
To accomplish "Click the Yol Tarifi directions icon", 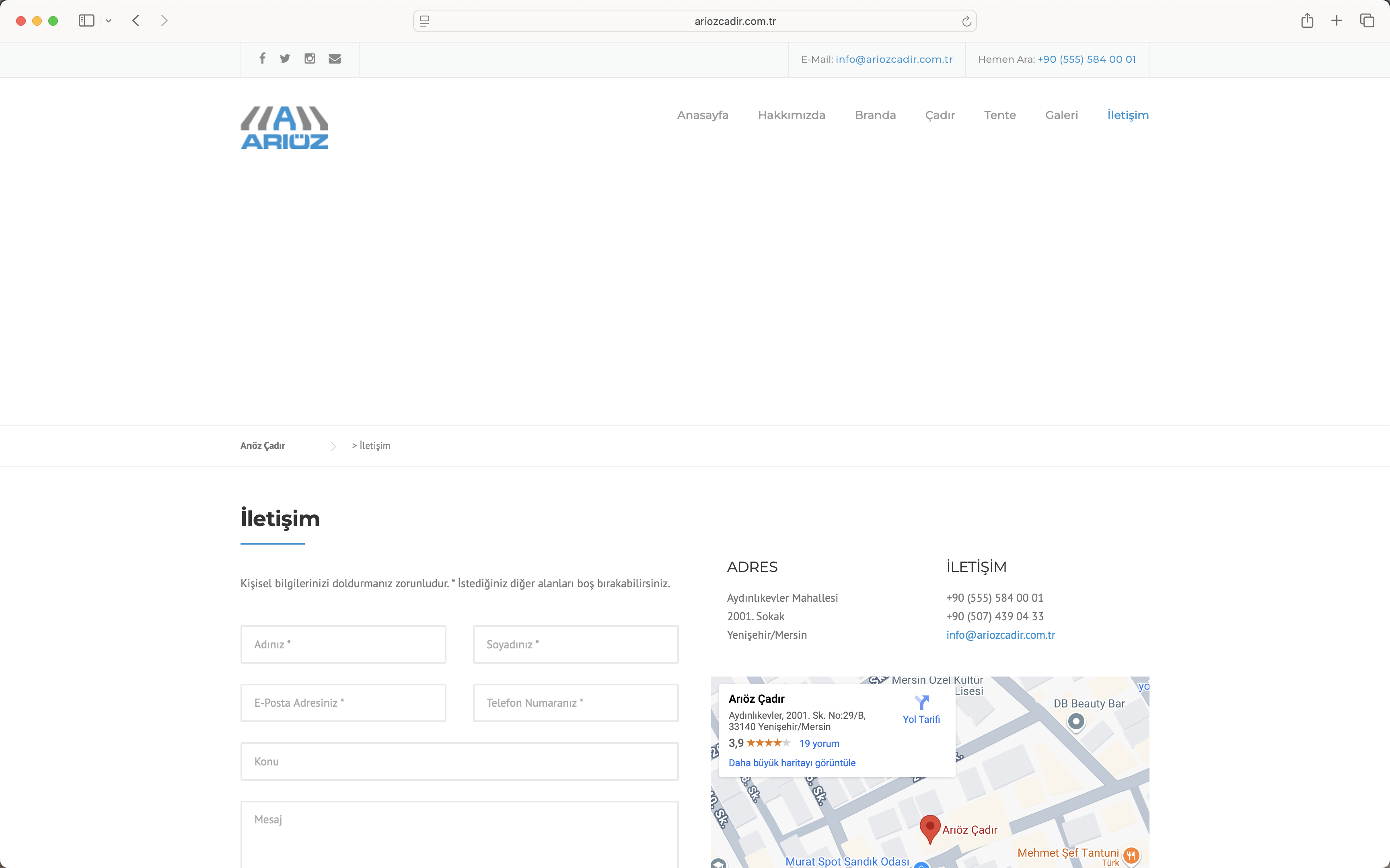I will point(921,703).
